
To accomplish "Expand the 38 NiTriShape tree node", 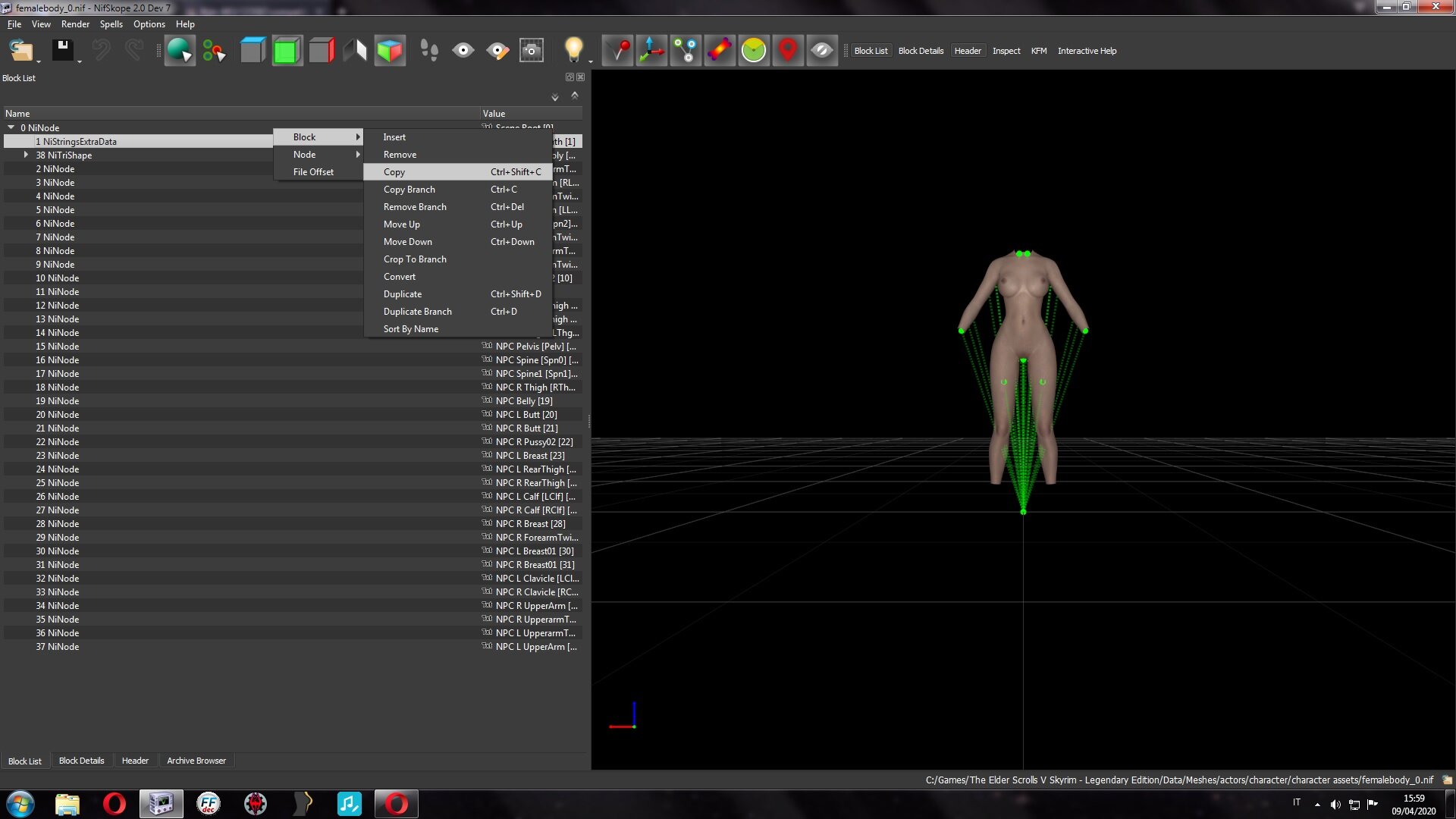I will [x=26, y=155].
